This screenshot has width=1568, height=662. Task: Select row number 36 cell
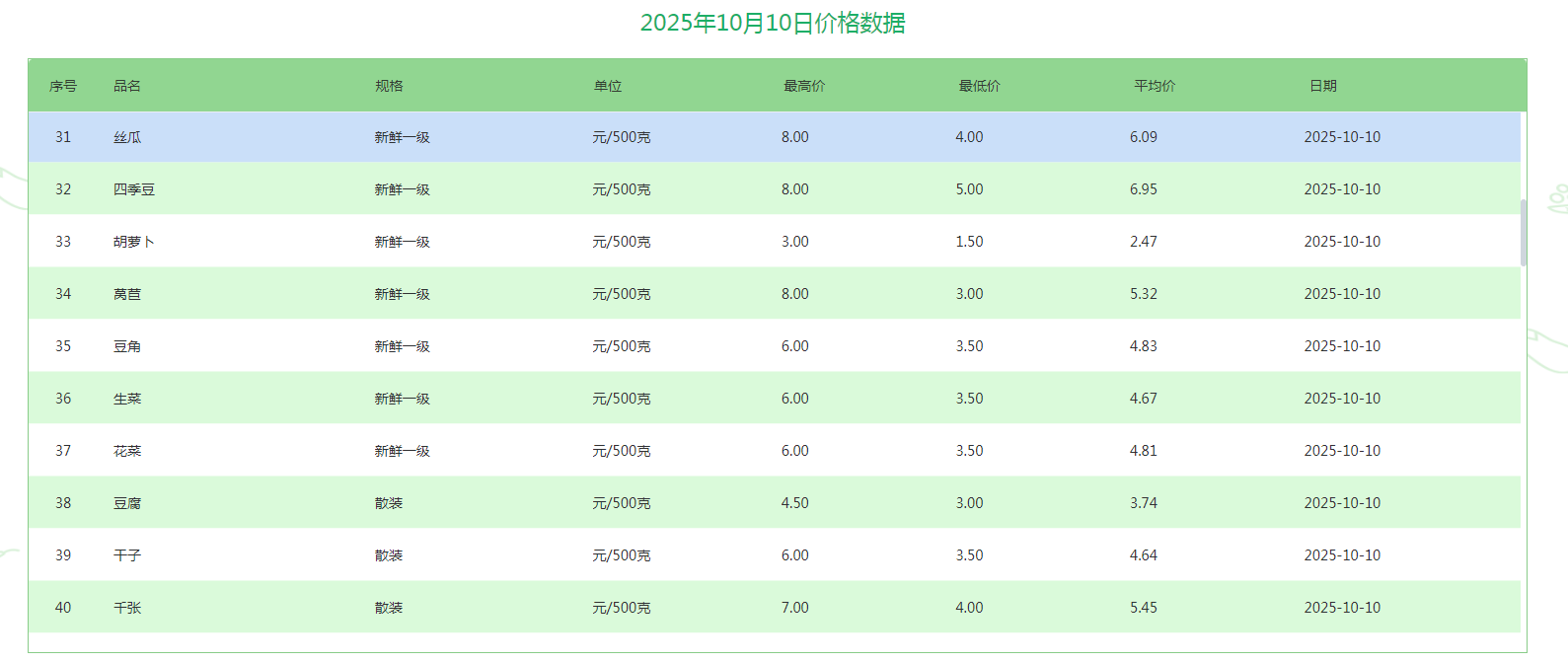pyautogui.click(x=63, y=399)
